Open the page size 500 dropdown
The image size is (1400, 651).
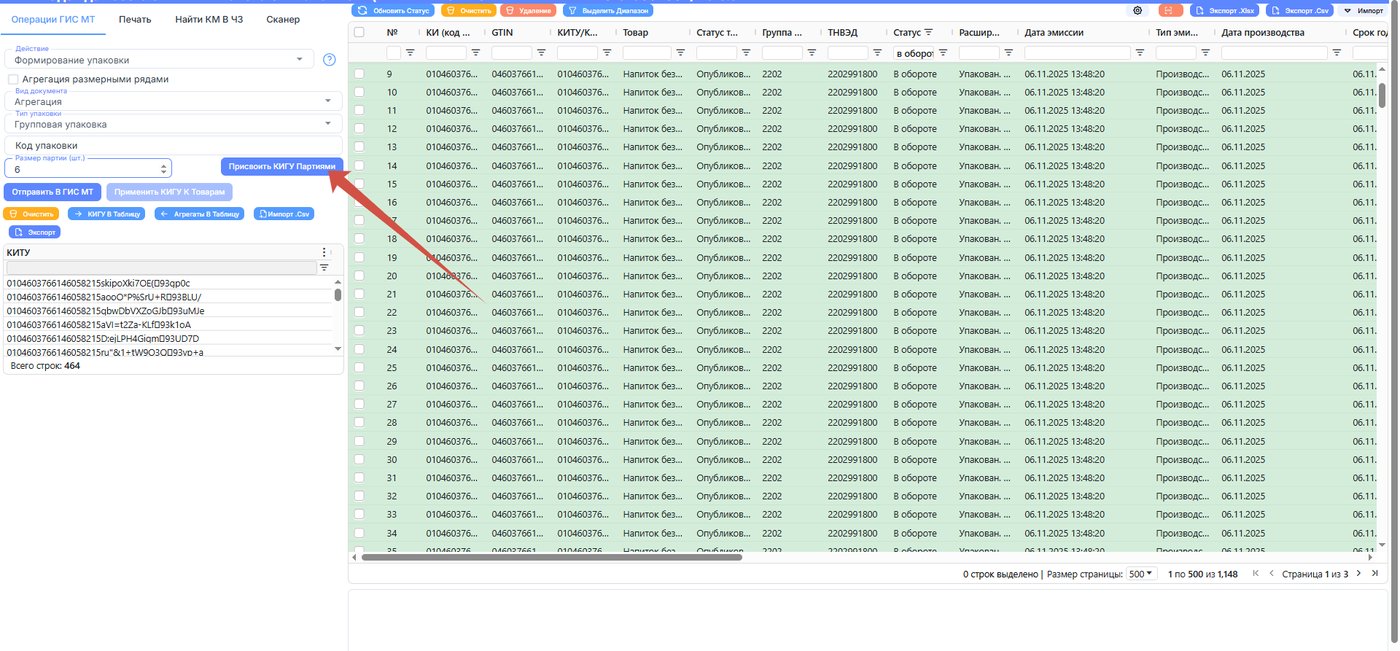(x=1140, y=574)
